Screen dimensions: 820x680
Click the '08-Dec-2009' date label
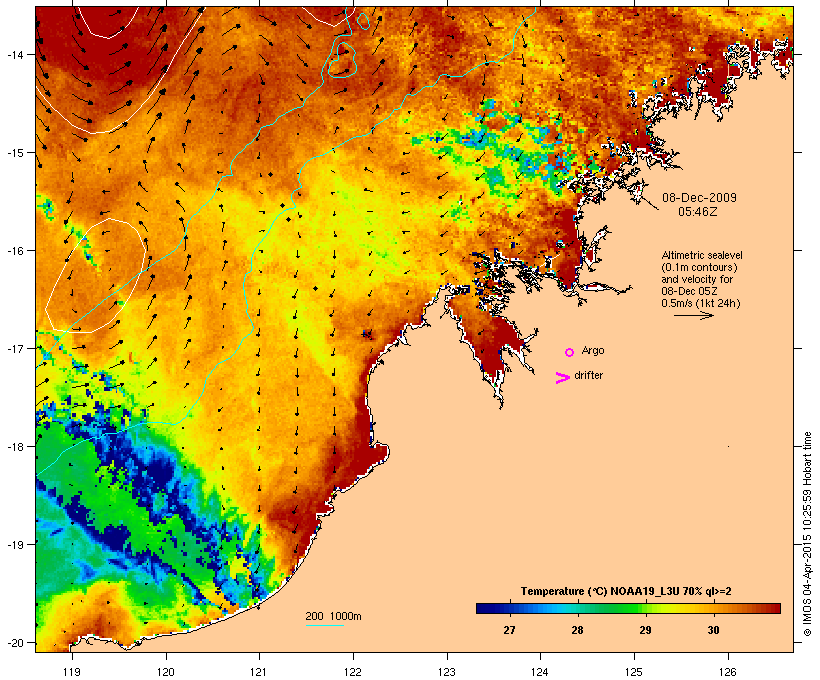point(699,198)
